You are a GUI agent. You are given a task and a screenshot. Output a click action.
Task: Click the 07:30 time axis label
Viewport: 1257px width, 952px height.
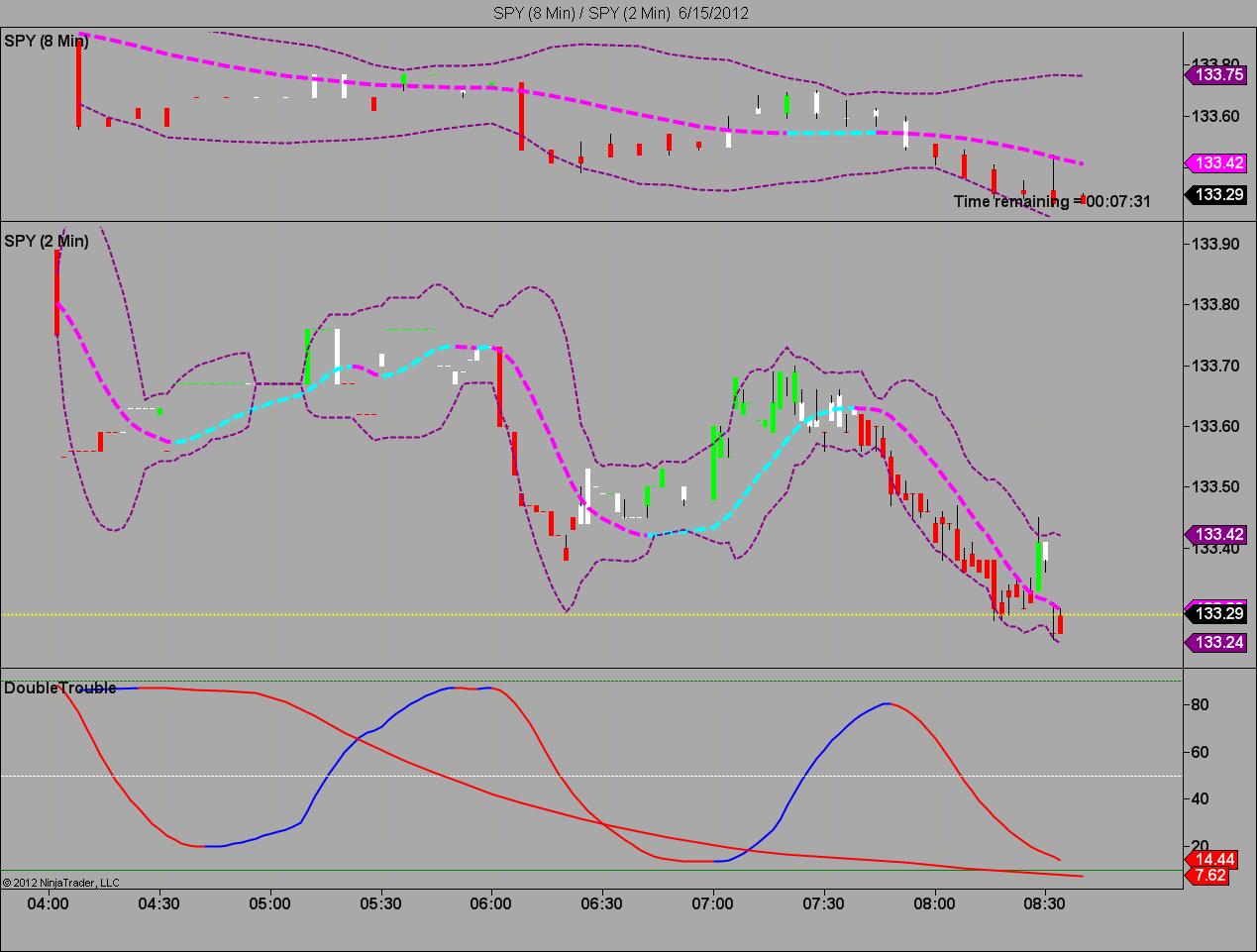[823, 903]
